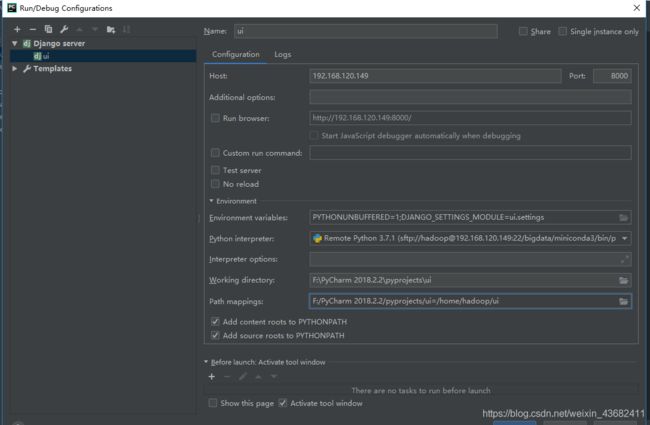Click the Custom run command field
This screenshot has height=425, width=650.
[470, 153]
